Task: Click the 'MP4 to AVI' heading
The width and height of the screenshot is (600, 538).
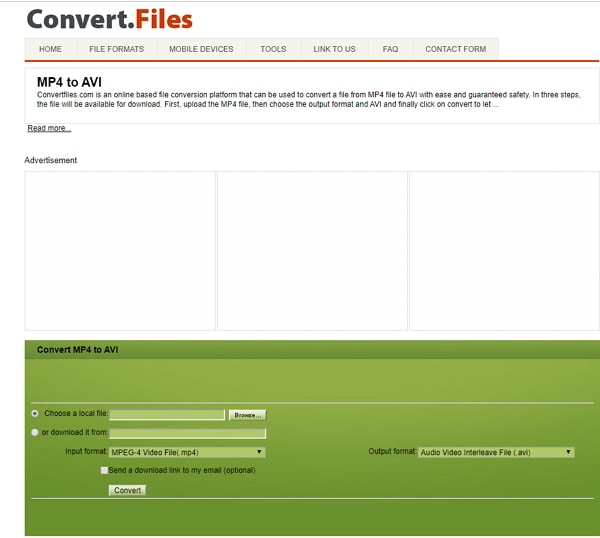Action: pyautogui.click(x=69, y=82)
